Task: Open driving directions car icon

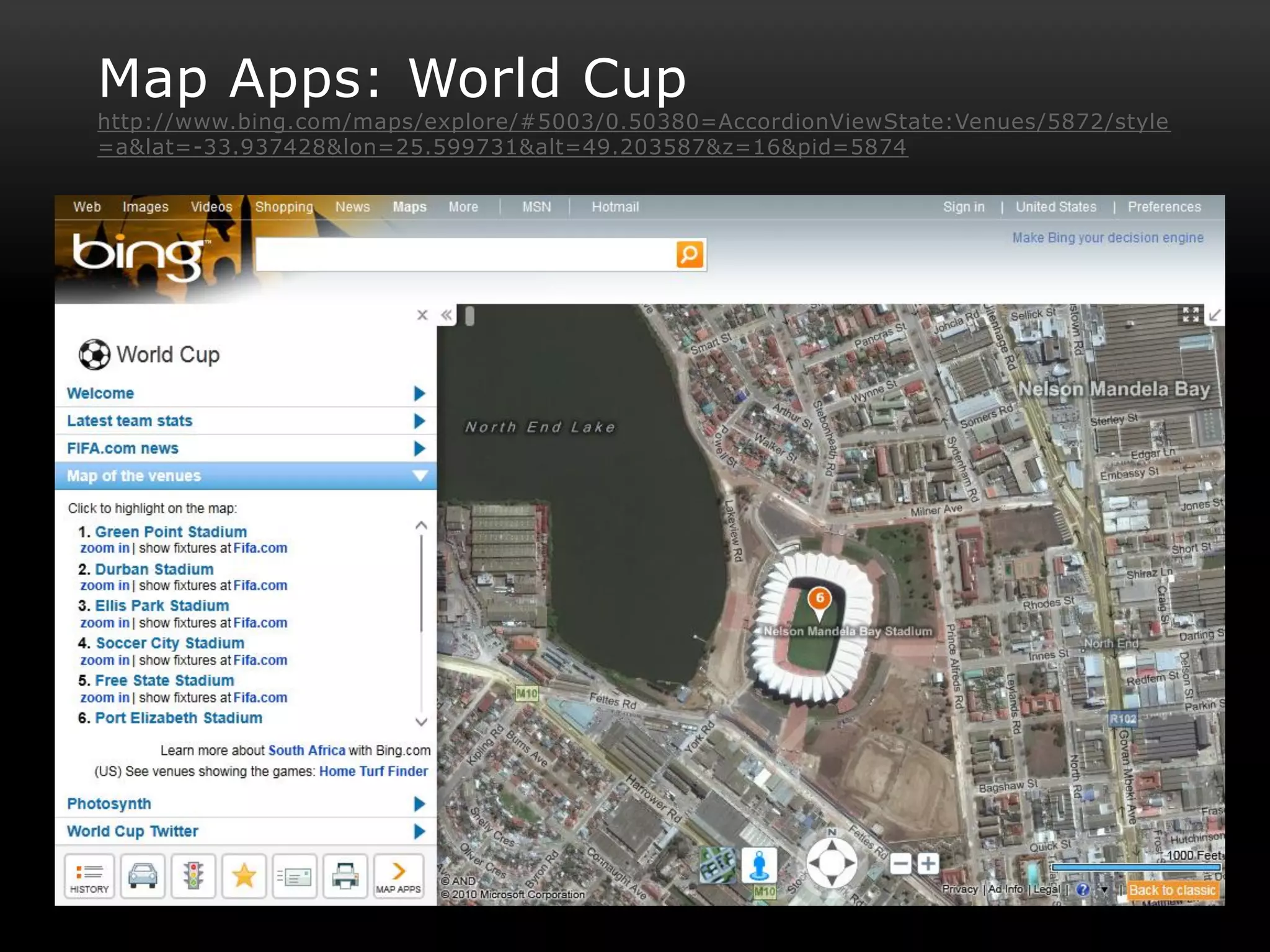Action: click(143, 876)
